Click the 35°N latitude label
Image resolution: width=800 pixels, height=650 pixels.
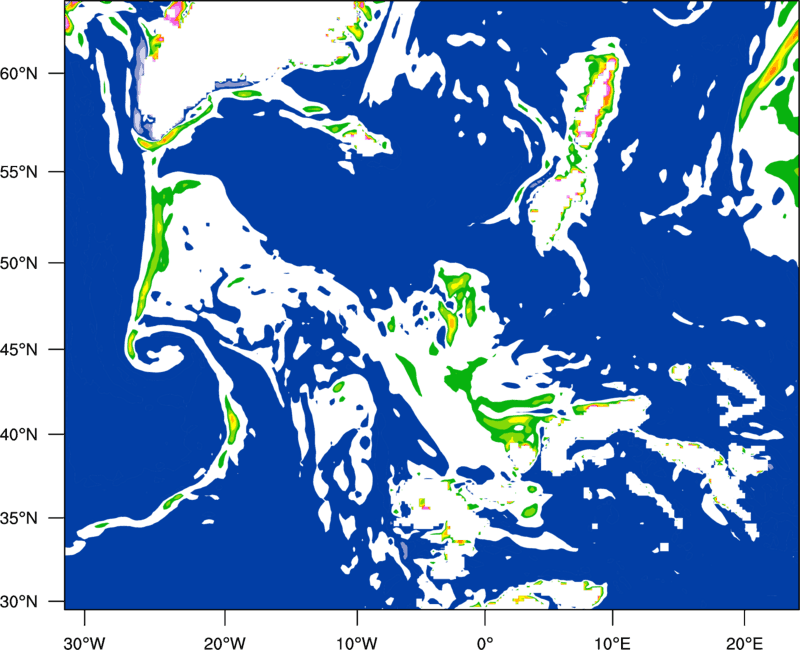click(19, 518)
